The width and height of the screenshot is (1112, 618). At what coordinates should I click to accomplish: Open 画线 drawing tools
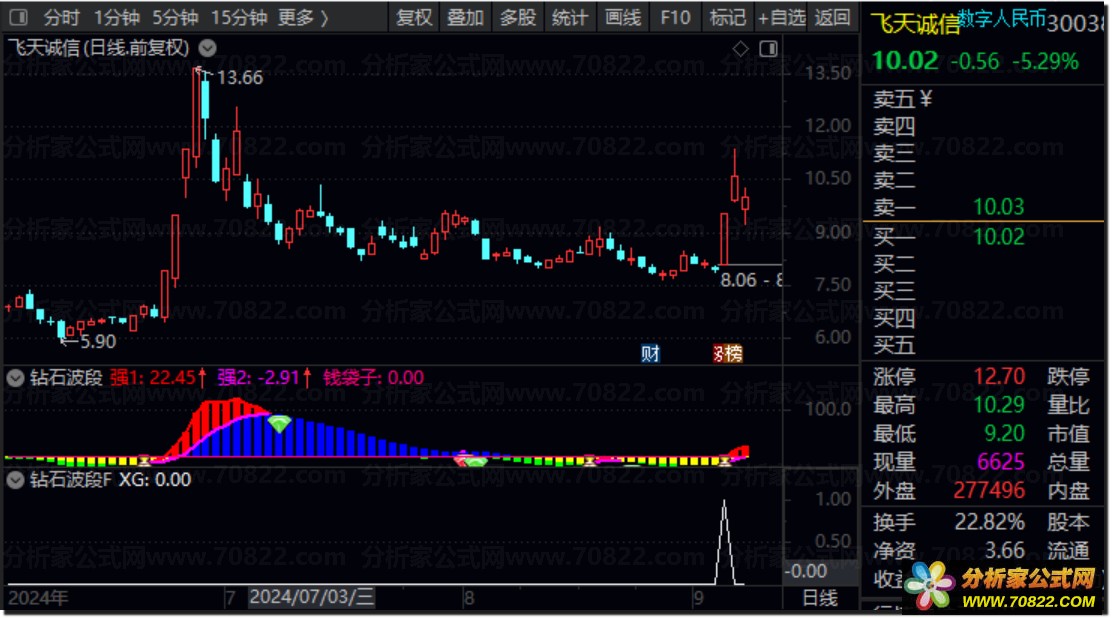tap(623, 17)
